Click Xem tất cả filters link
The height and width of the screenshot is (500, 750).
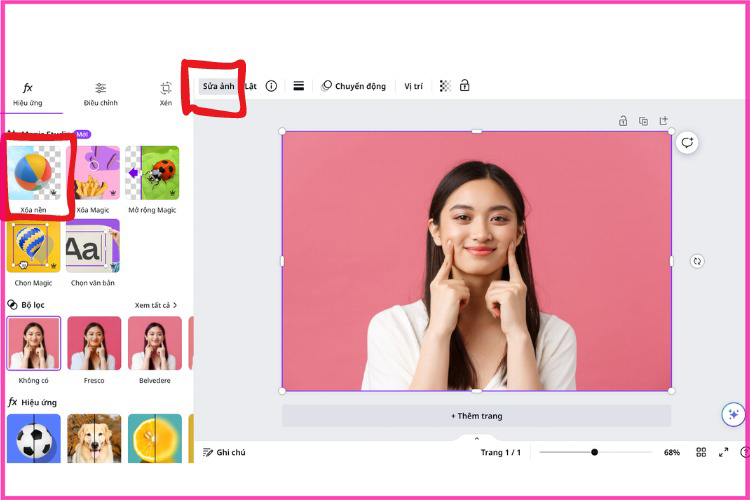coord(152,305)
